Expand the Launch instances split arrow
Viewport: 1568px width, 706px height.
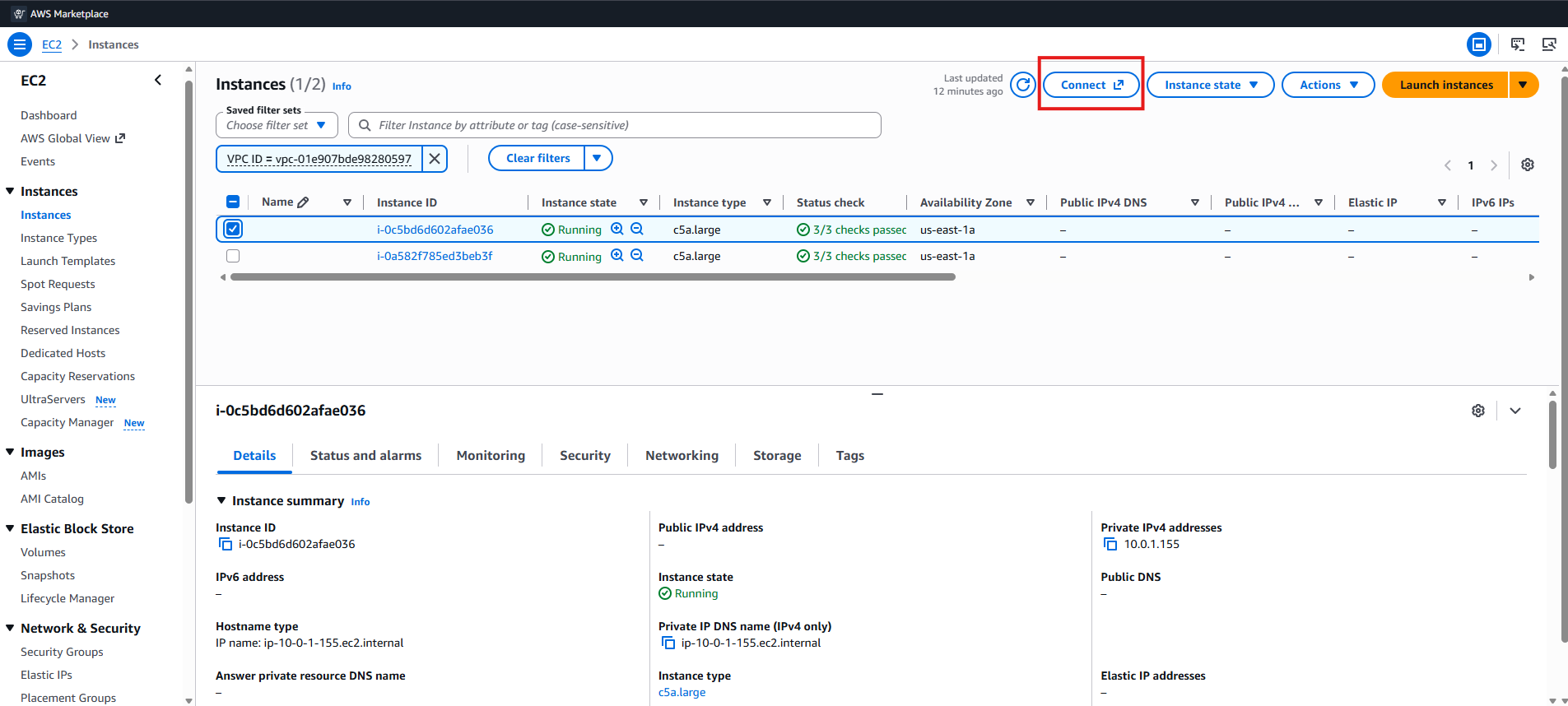pos(1524,85)
